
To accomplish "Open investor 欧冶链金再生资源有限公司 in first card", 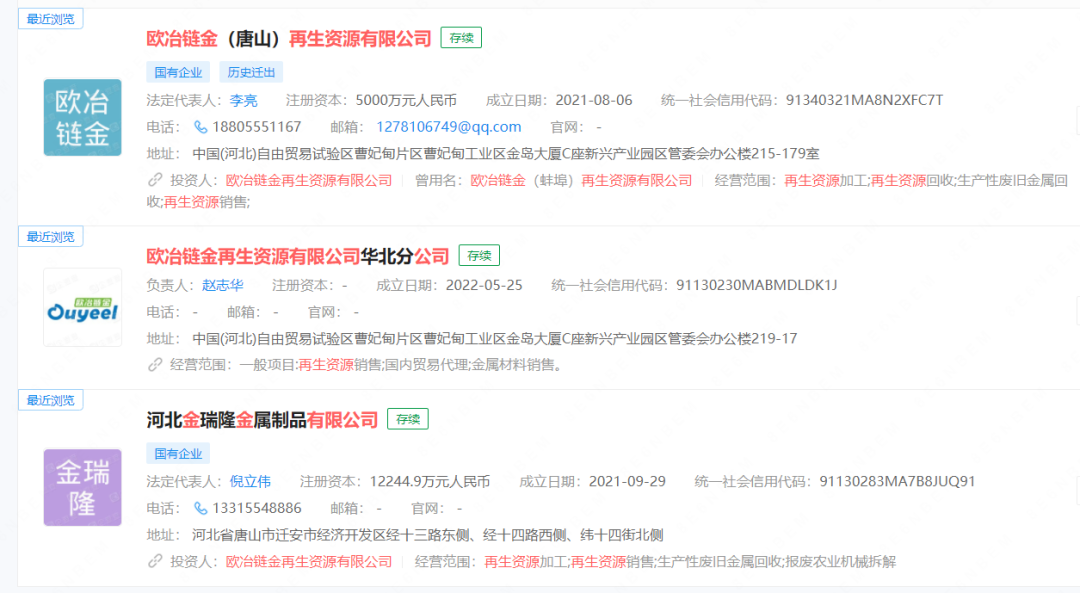I will tap(309, 180).
